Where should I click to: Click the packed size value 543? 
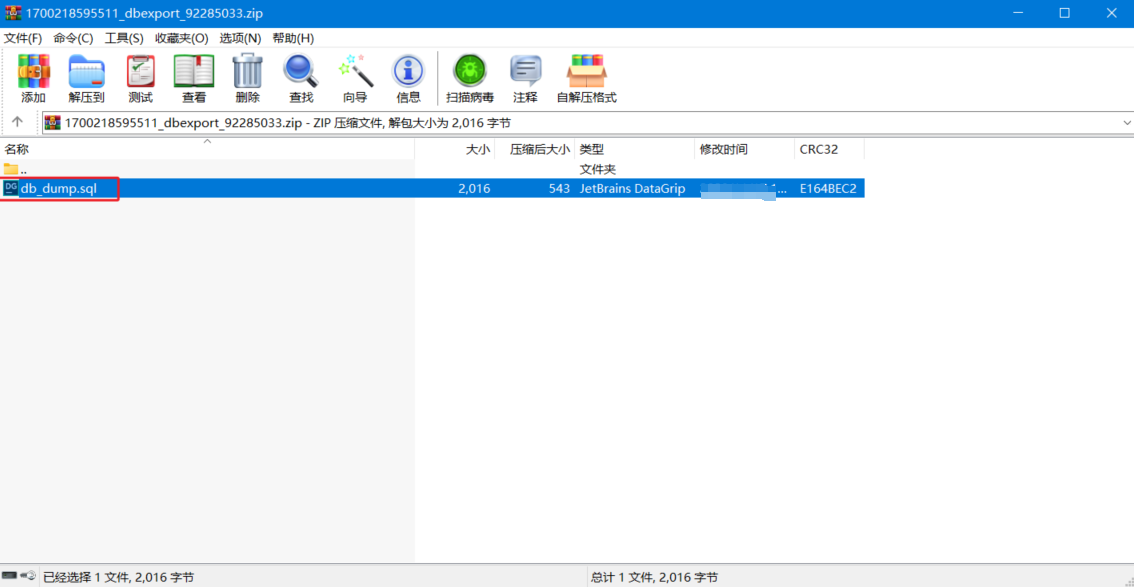click(x=559, y=189)
